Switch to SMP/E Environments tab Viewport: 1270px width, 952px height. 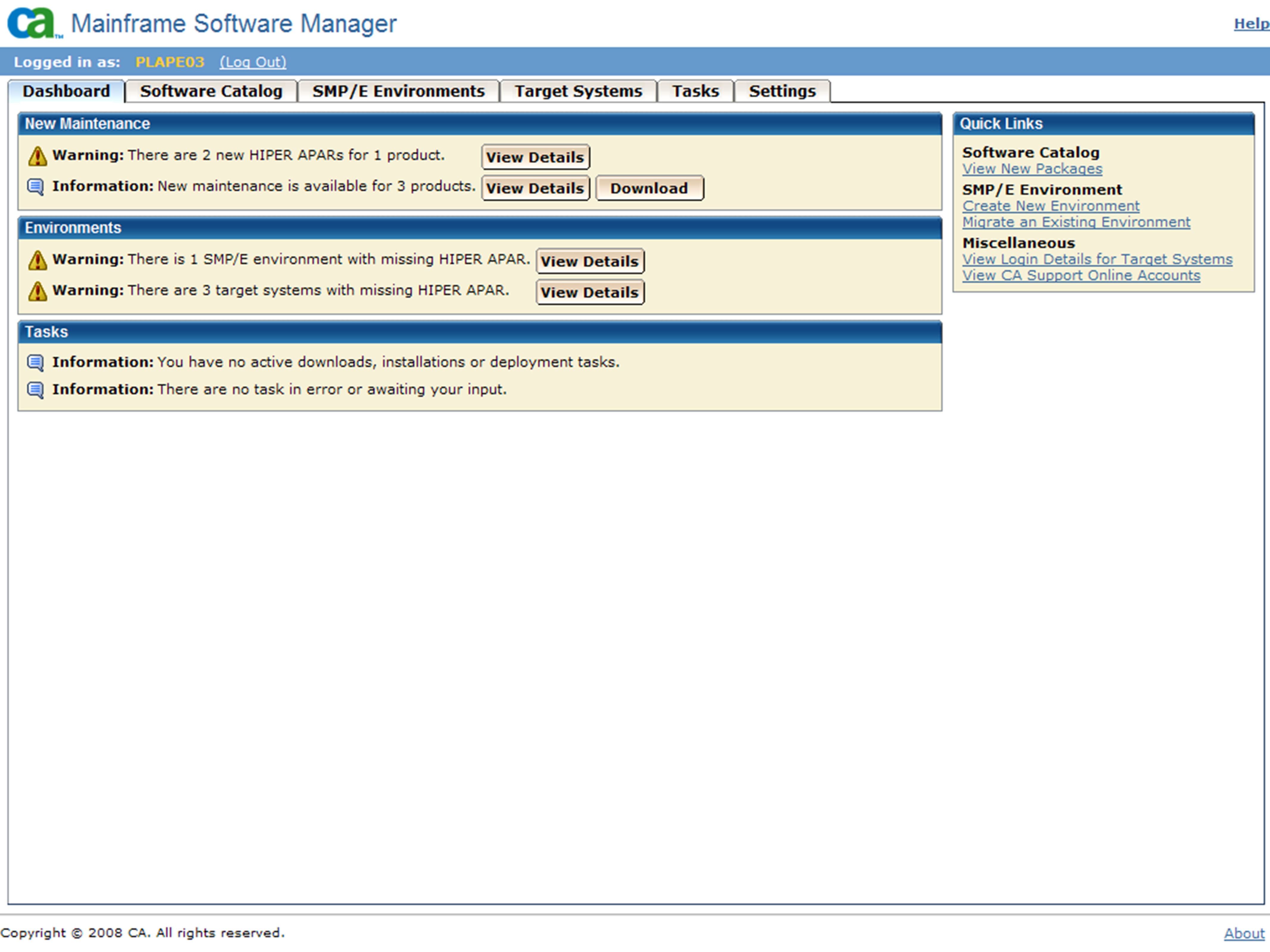click(398, 91)
